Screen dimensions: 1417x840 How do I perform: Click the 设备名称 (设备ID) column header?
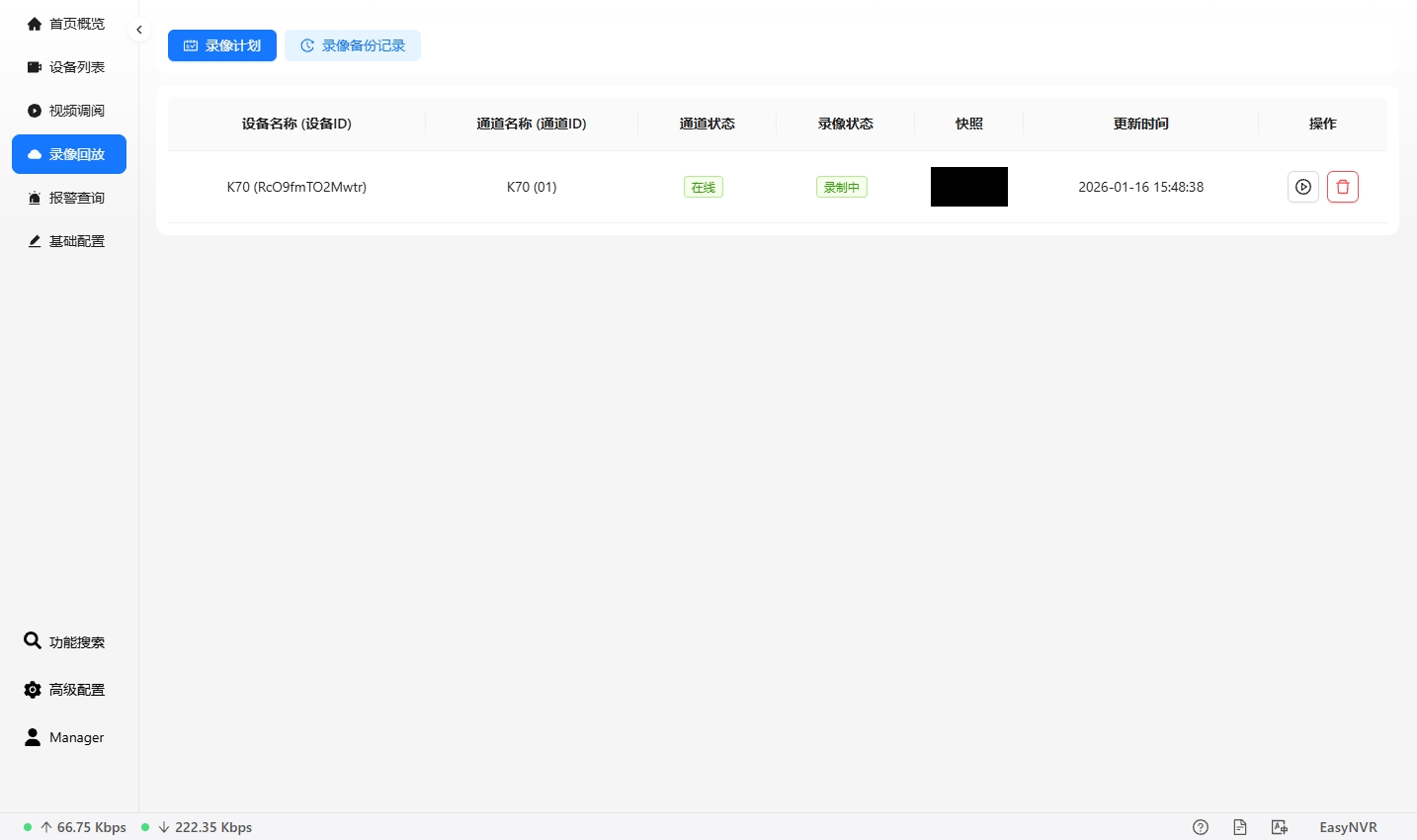[296, 124]
